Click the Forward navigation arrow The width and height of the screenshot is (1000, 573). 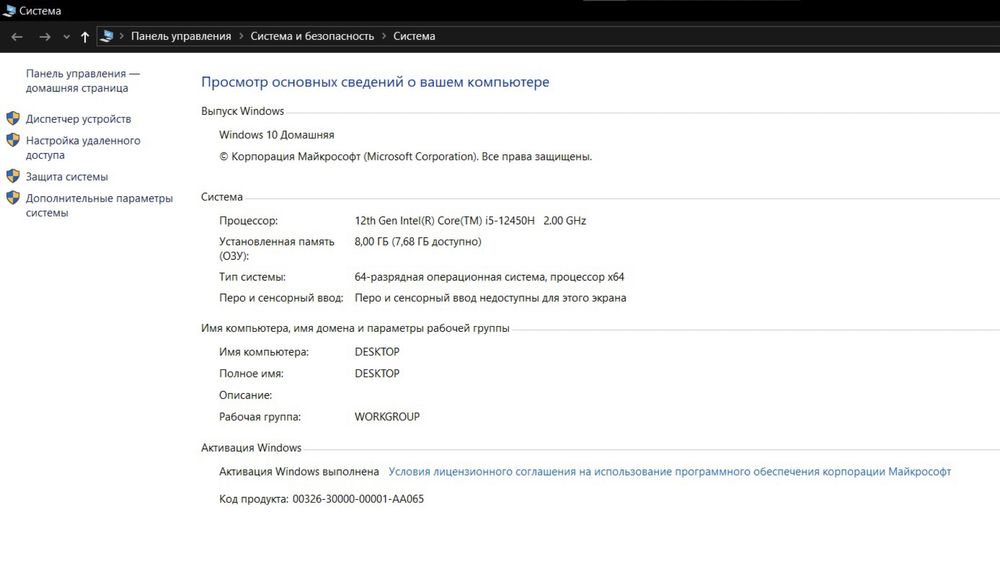[44, 37]
